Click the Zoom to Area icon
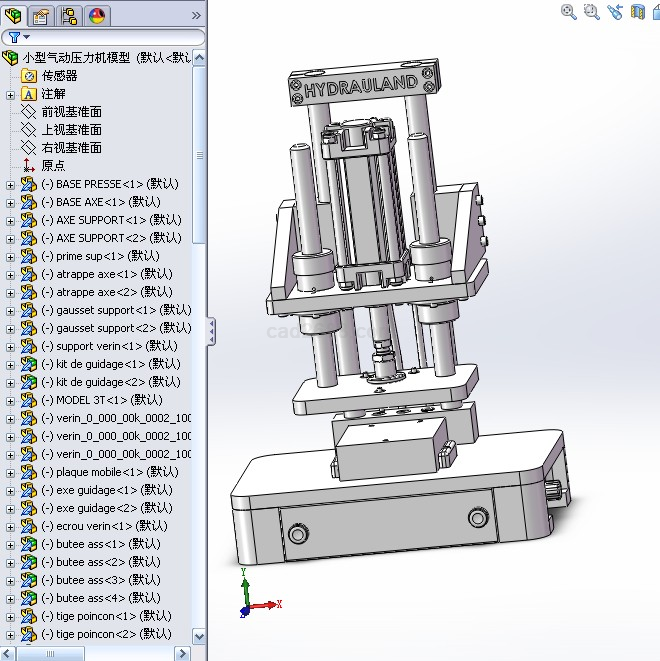The width and height of the screenshot is (660, 661). click(592, 12)
